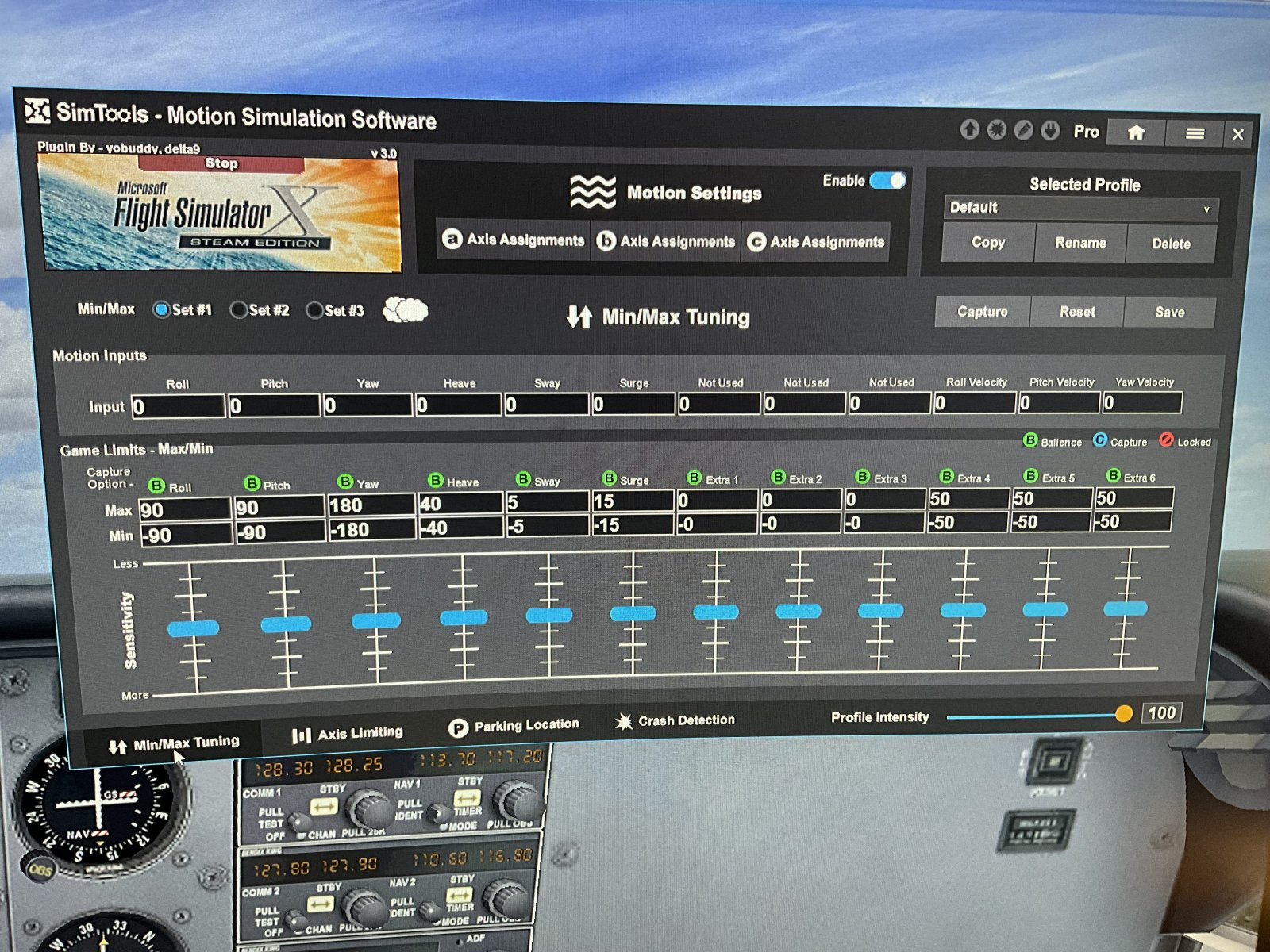
Task: Click the Heave capture option B icon
Action: (435, 480)
